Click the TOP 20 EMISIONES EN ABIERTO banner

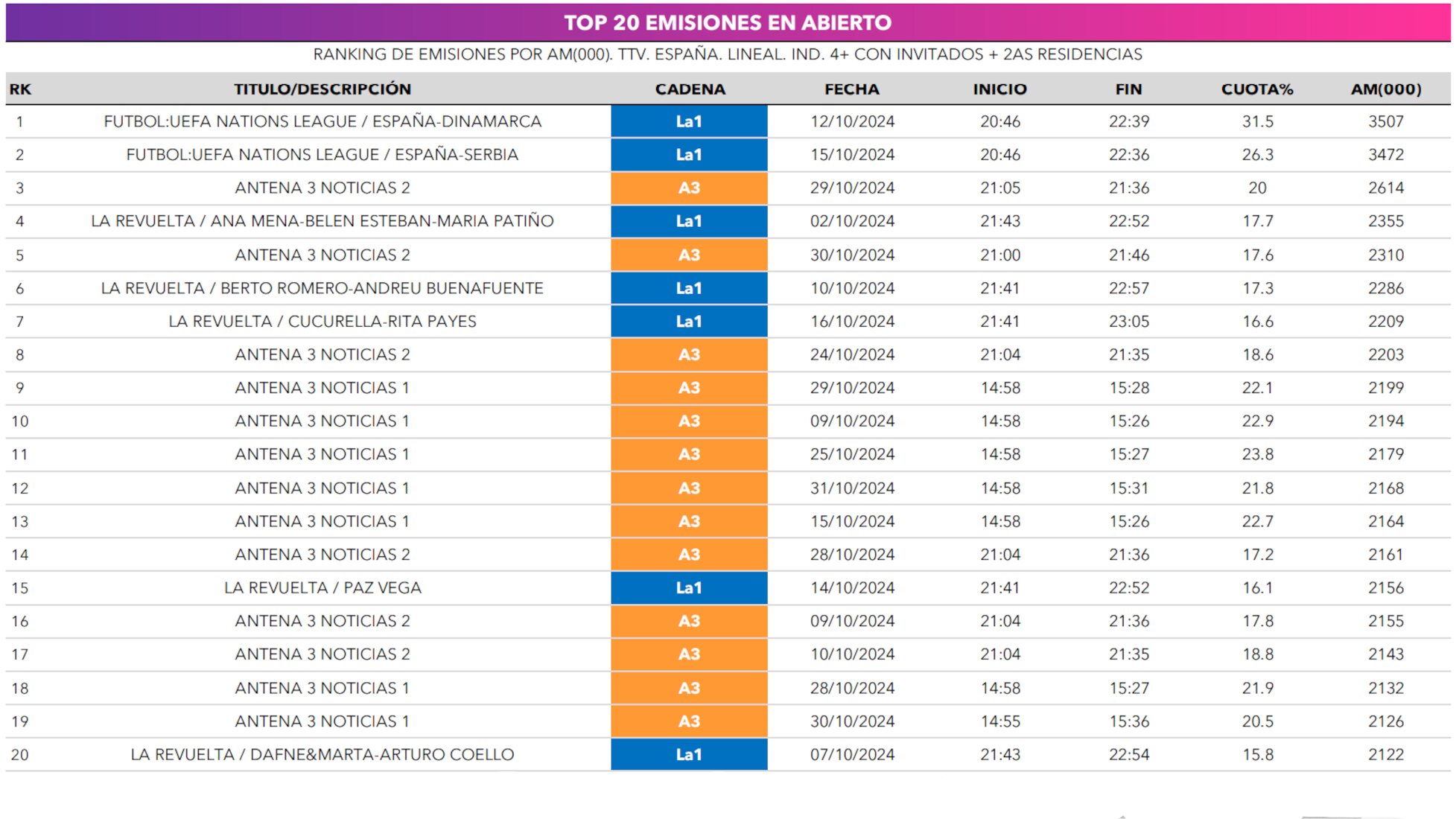point(728,22)
